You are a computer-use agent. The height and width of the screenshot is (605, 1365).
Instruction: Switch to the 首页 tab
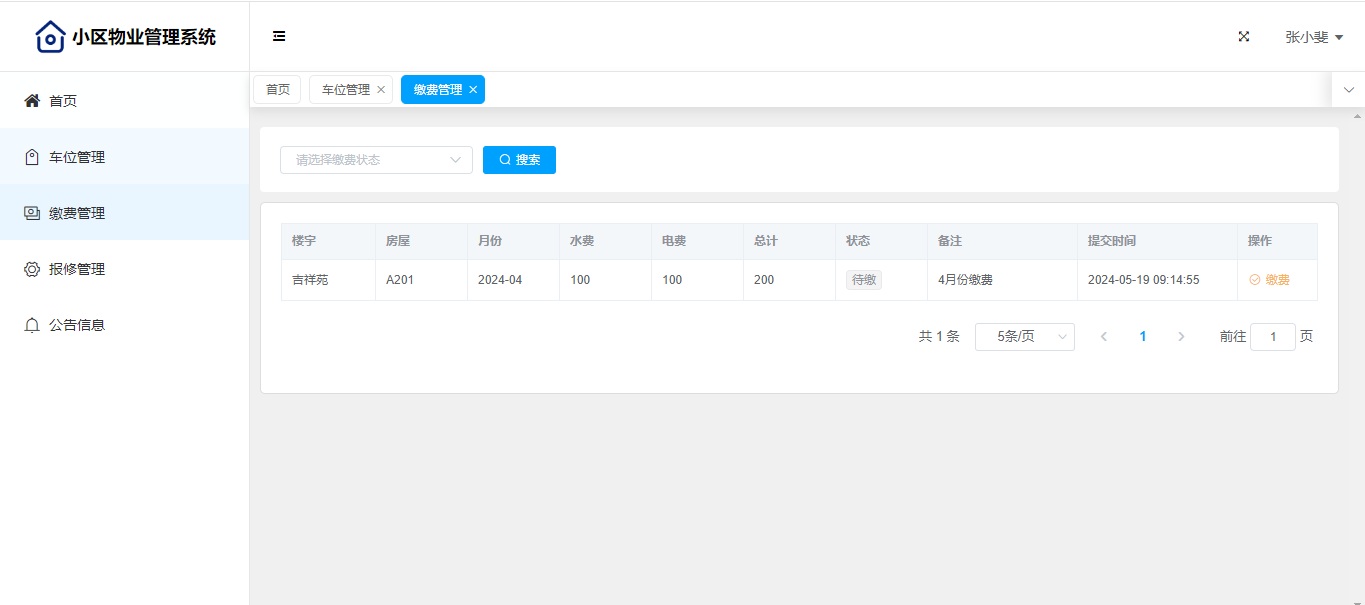pos(277,90)
